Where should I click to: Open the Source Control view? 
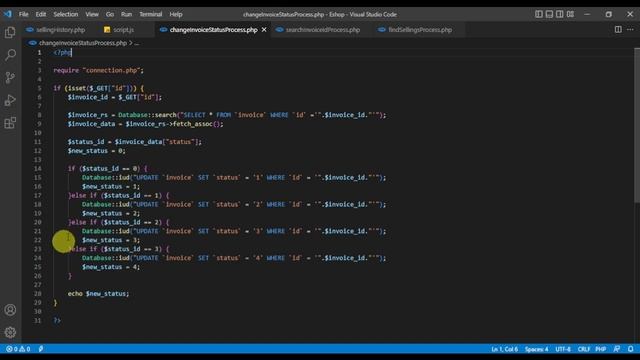(x=10, y=78)
